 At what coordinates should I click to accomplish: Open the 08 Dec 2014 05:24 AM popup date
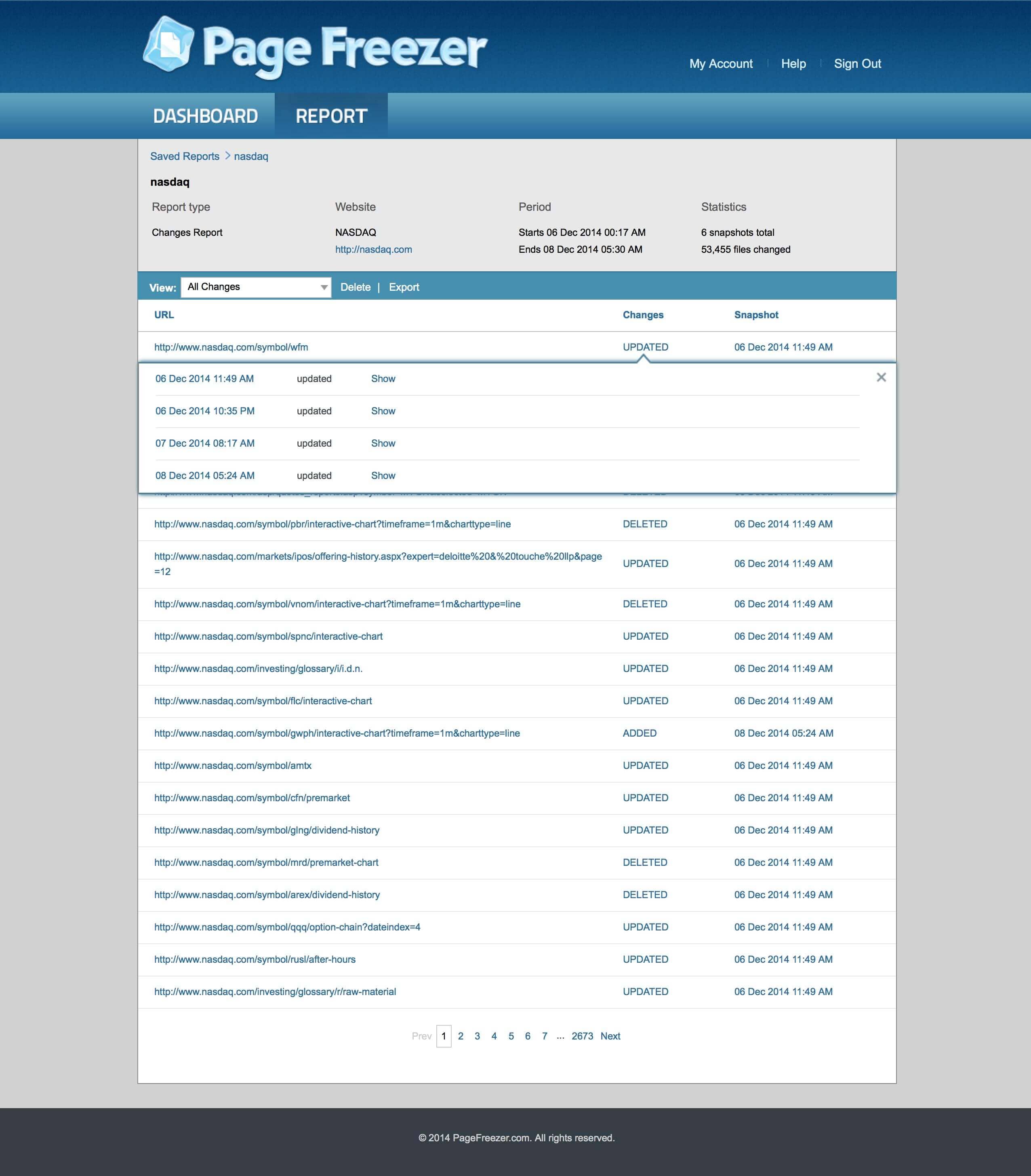pos(205,476)
